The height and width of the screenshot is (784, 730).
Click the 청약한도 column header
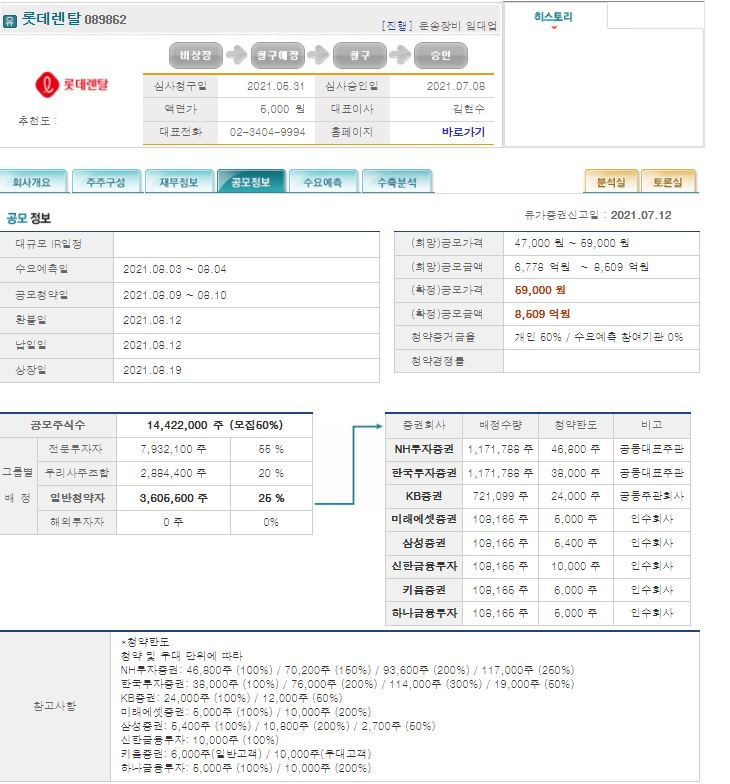576,425
